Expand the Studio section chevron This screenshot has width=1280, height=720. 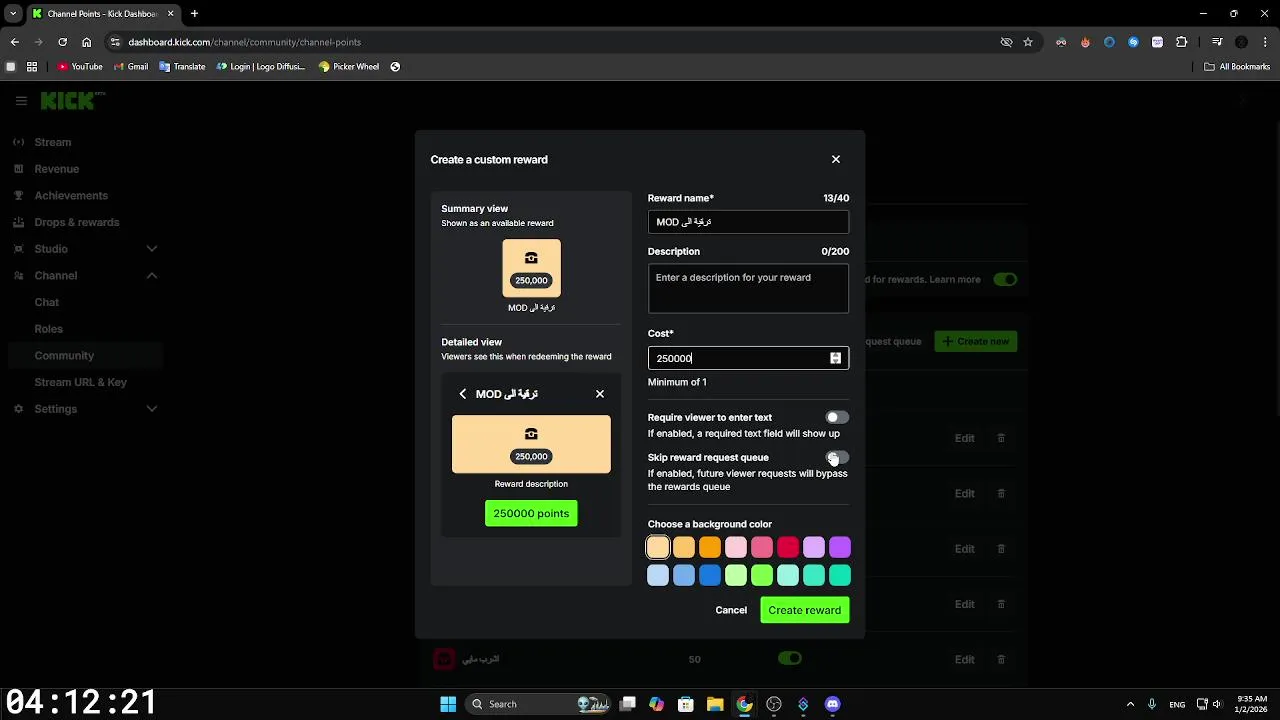point(152,249)
